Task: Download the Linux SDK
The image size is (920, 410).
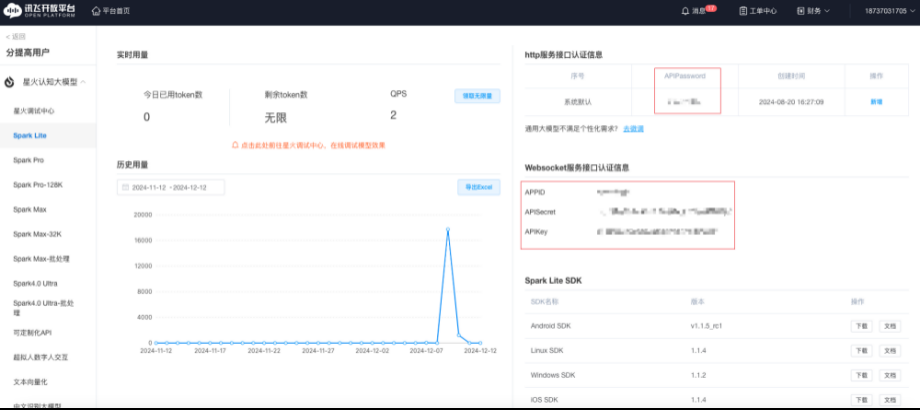Action: click(861, 351)
